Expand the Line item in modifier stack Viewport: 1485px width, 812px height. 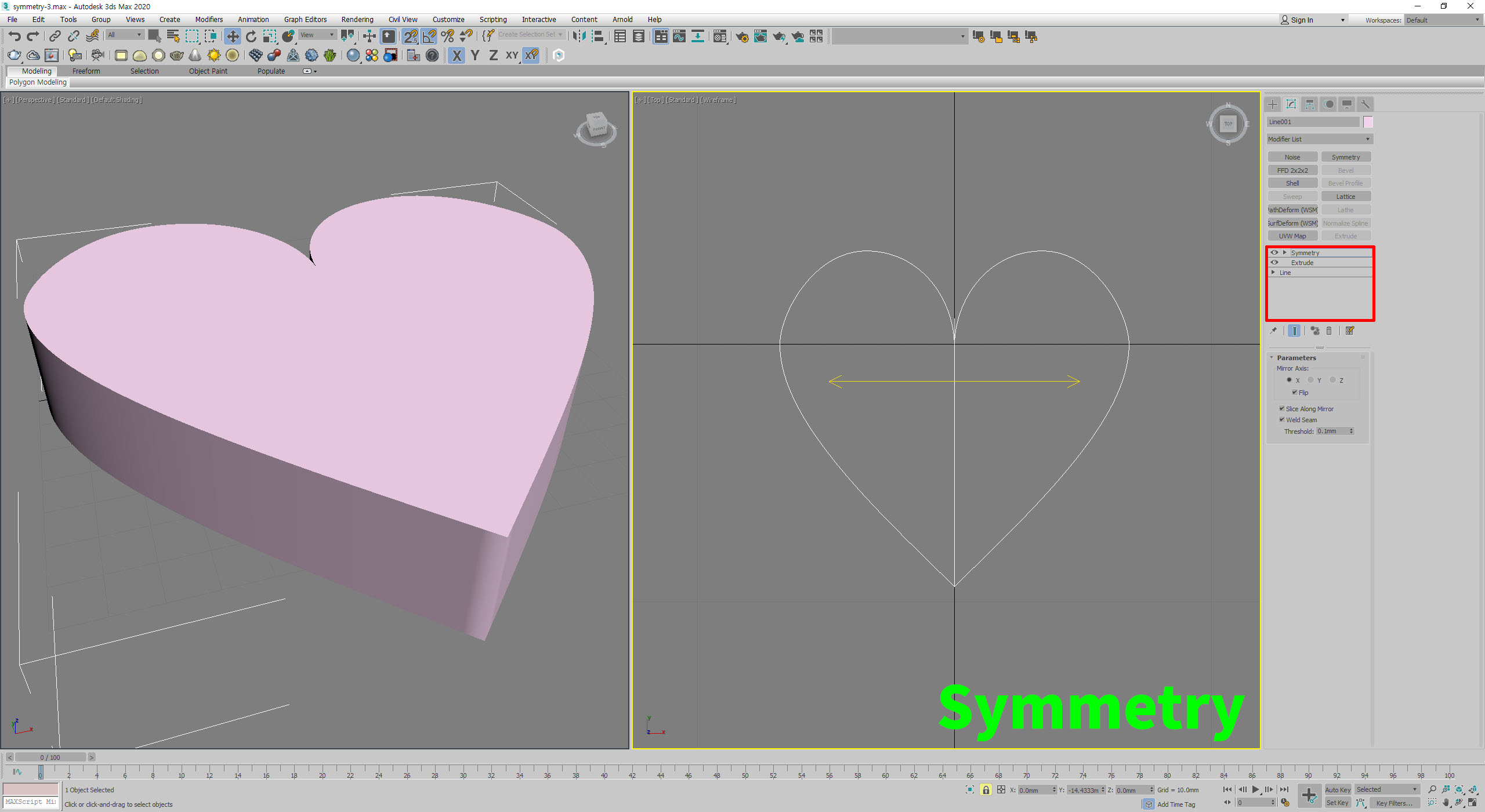pos(1273,273)
